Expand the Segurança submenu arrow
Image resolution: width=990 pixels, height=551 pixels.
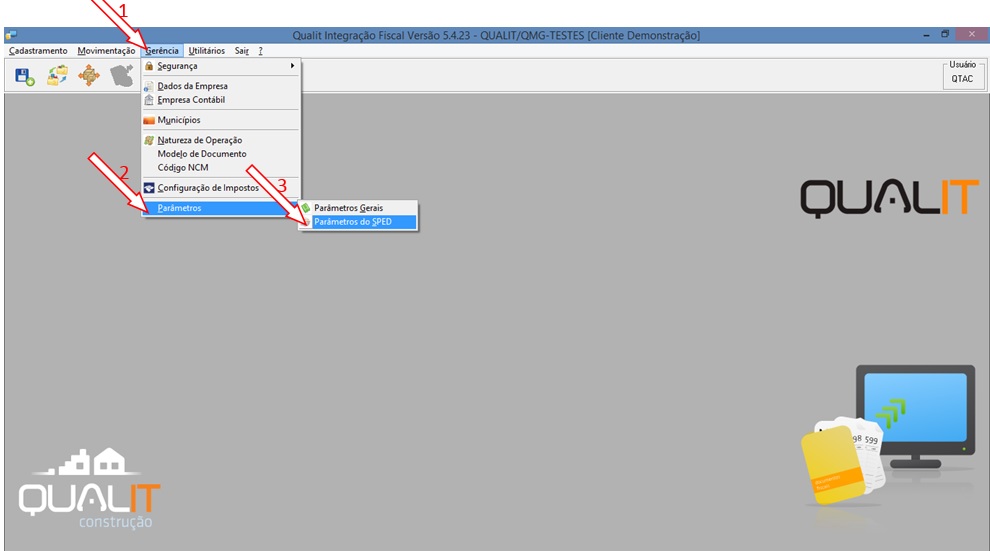292,66
